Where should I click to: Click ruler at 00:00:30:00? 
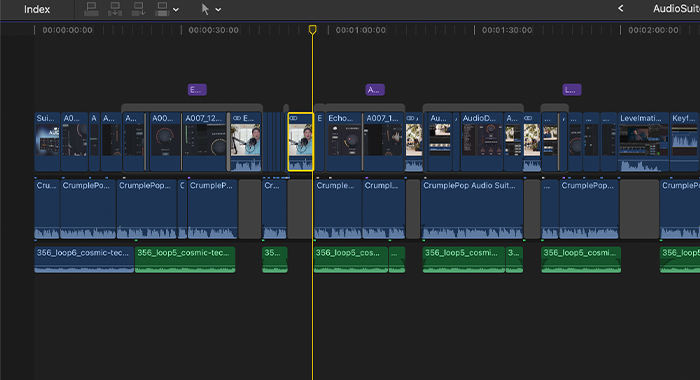[213, 30]
